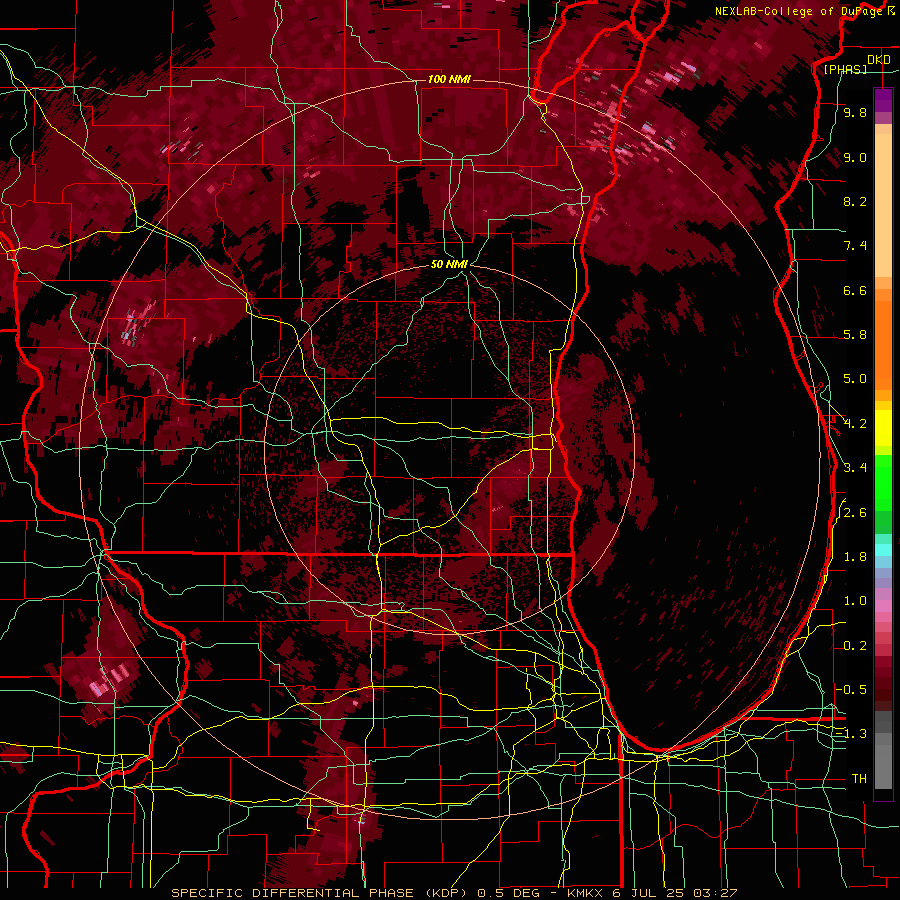Select the -0.5 scale value
The image size is (900, 900).
coord(852,690)
